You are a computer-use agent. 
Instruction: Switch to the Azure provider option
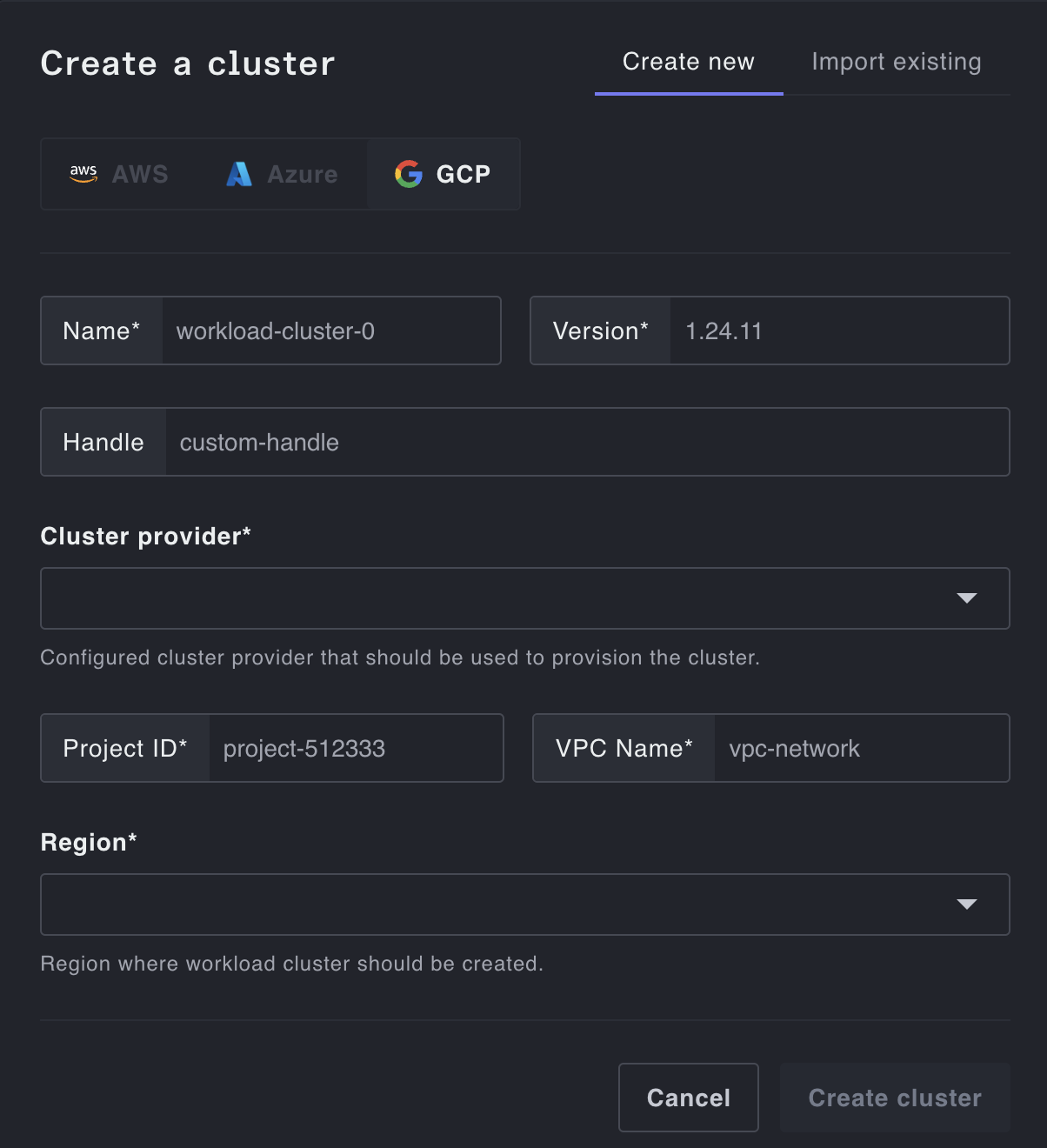pos(282,174)
